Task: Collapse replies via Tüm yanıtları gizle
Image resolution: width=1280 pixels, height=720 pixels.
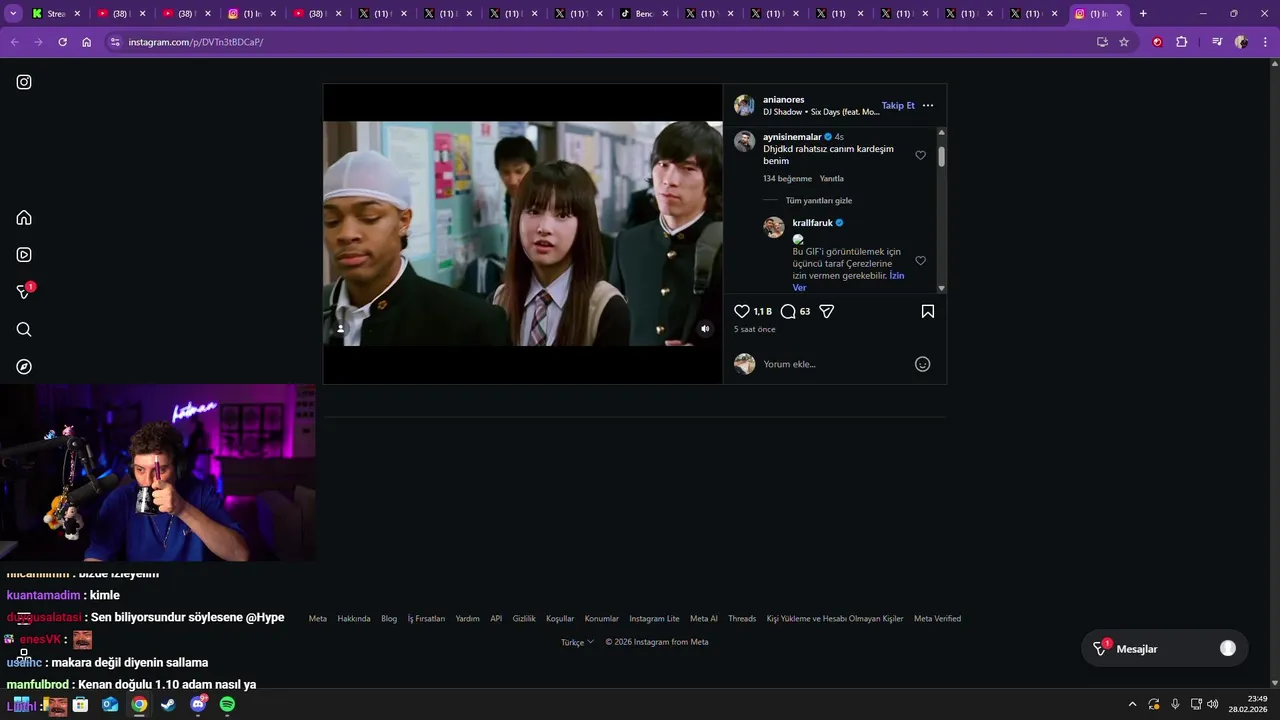Action: (819, 200)
